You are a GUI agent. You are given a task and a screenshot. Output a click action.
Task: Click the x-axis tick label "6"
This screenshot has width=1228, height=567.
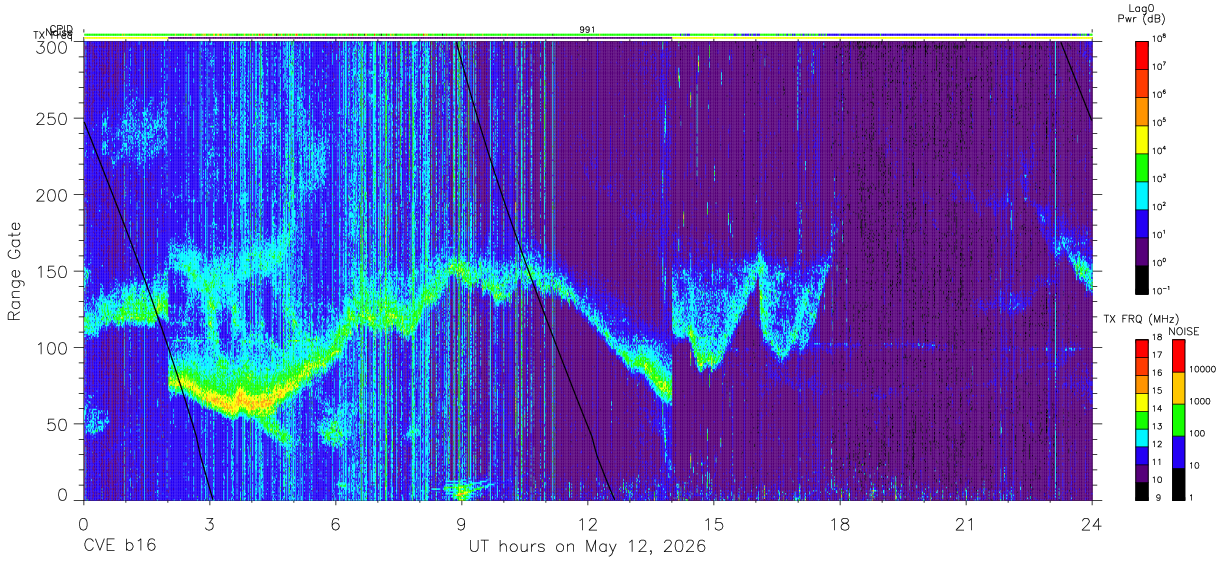click(x=335, y=524)
